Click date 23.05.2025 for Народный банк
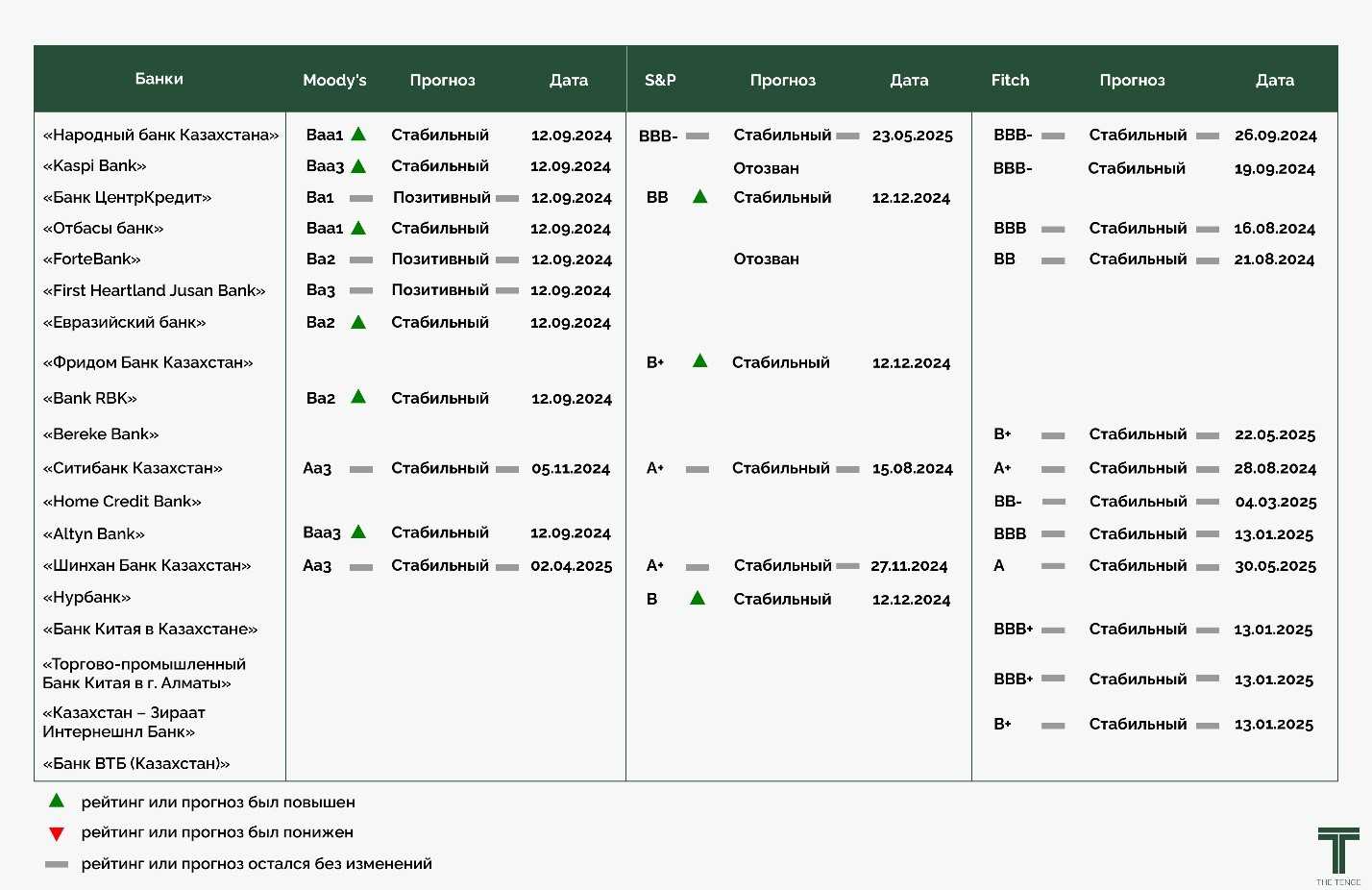Image resolution: width=1372 pixels, height=890 pixels. point(913,136)
